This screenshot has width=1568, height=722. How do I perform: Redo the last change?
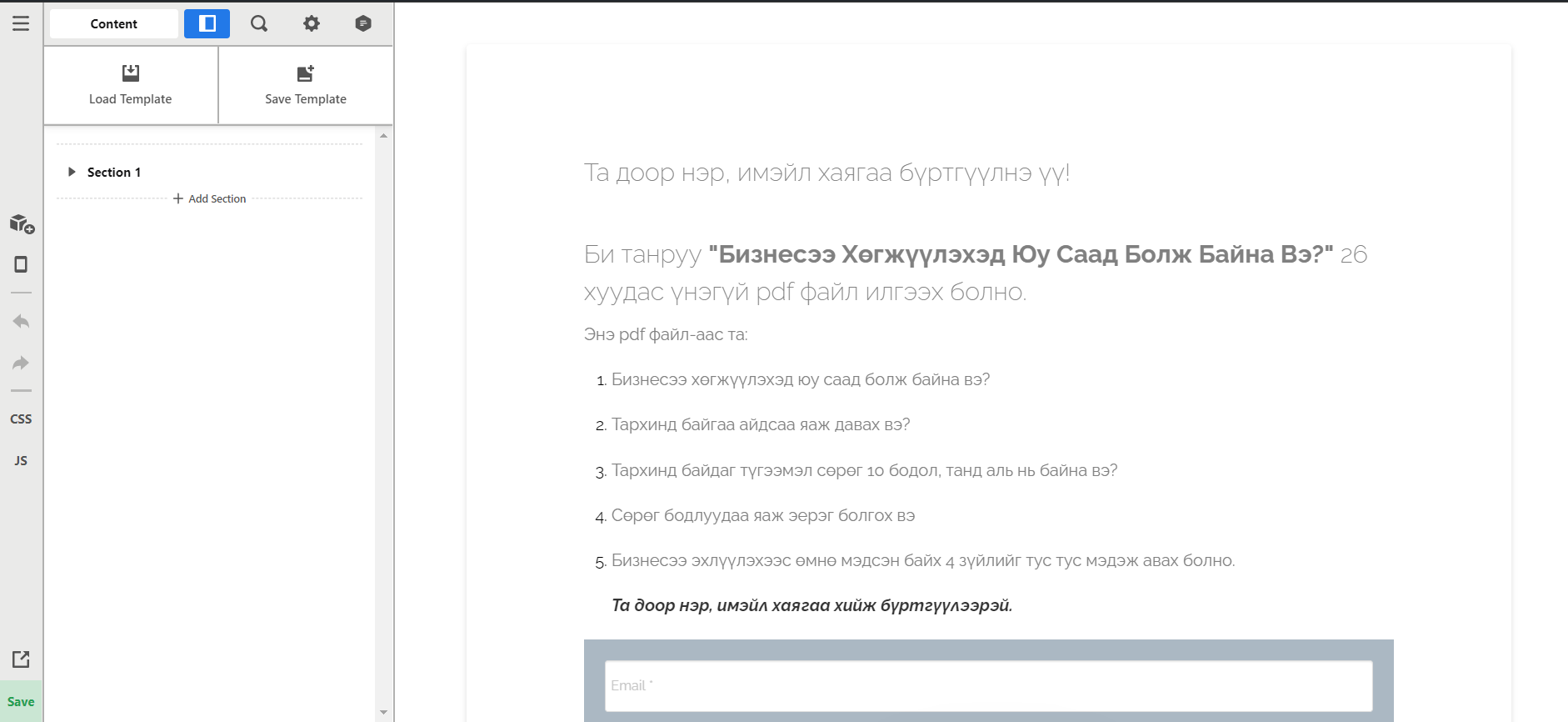click(x=21, y=363)
